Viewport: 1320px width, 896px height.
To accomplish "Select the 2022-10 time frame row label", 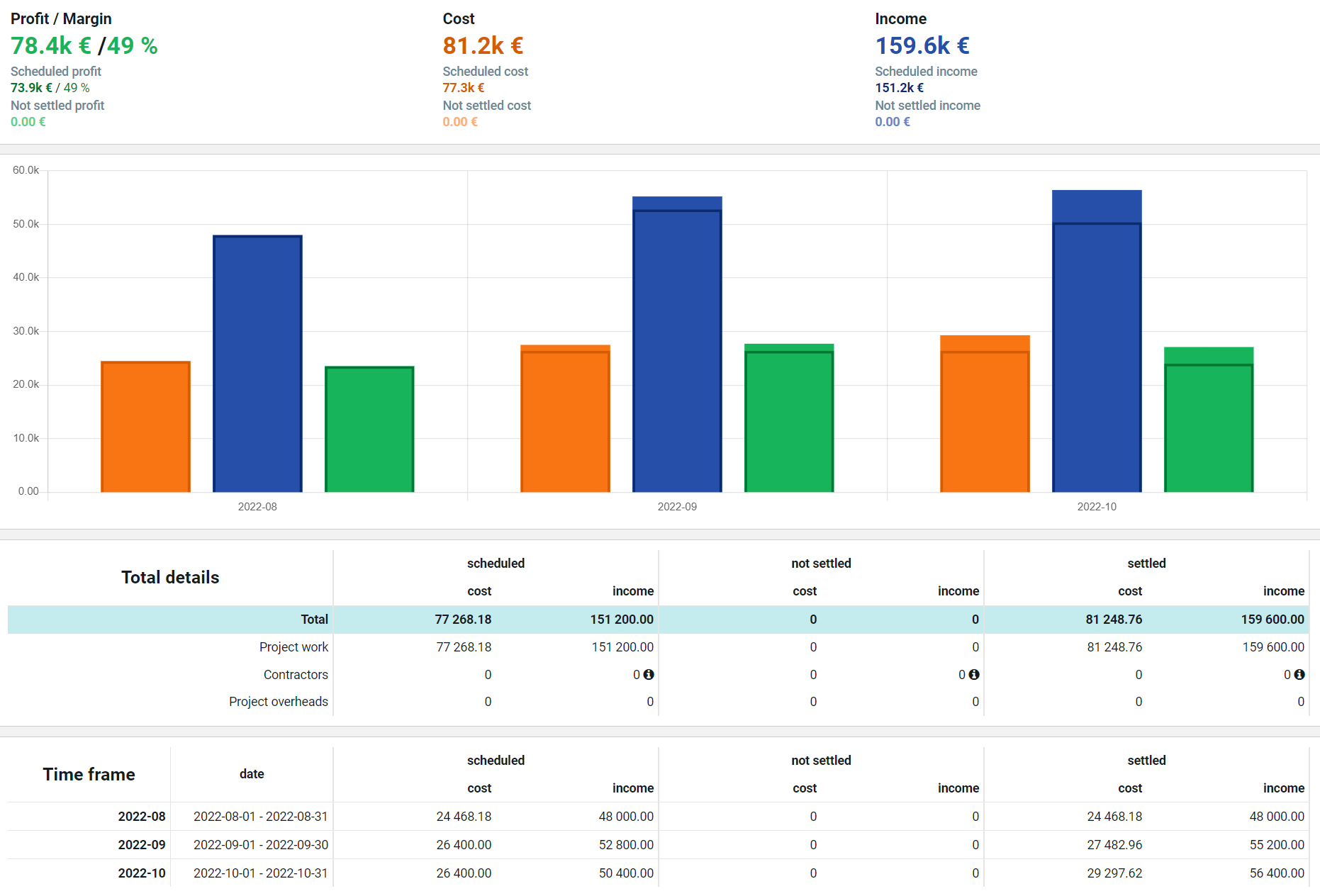I will [142, 873].
